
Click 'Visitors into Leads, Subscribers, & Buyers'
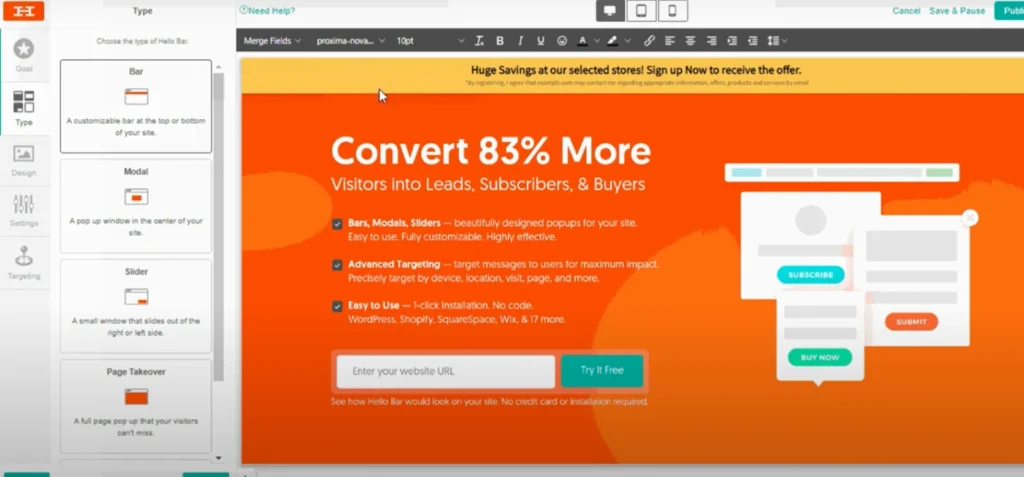pos(488,184)
